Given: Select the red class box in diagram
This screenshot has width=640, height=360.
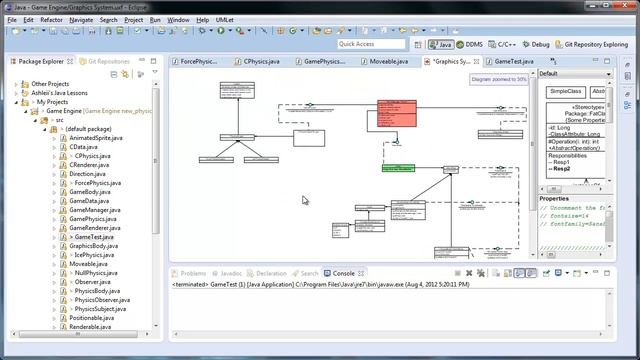Looking at the screenshot, I should (x=397, y=113).
